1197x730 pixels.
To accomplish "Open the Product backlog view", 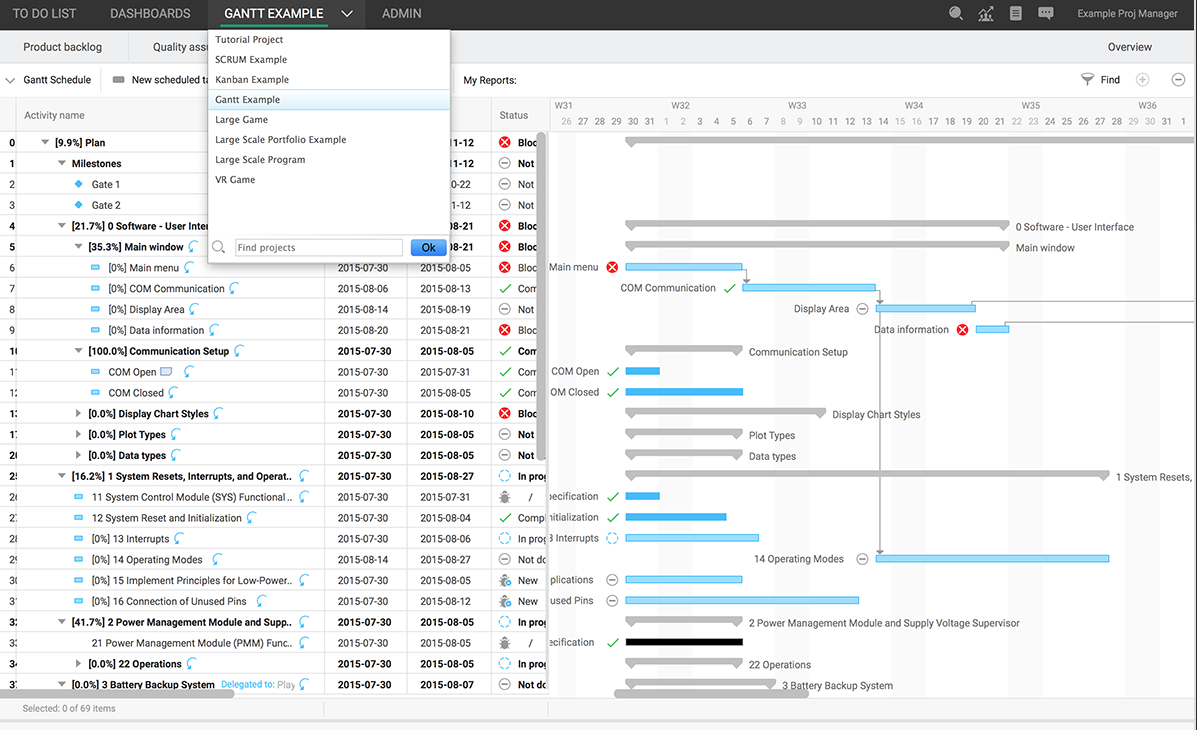I will coord(63,47).
